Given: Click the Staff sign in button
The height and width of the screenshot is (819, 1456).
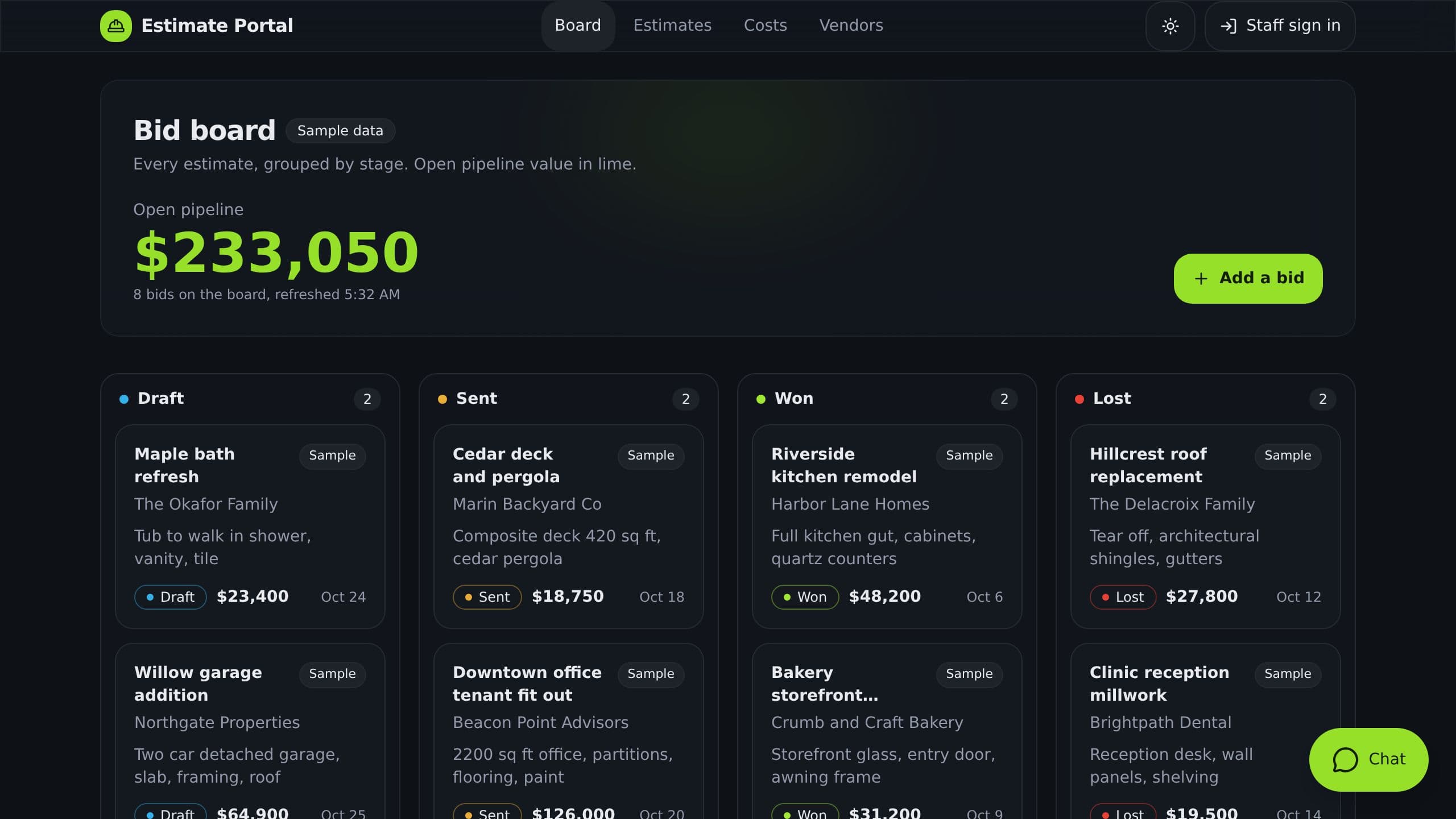Looking at the screenshot, I should point(1280,26).
